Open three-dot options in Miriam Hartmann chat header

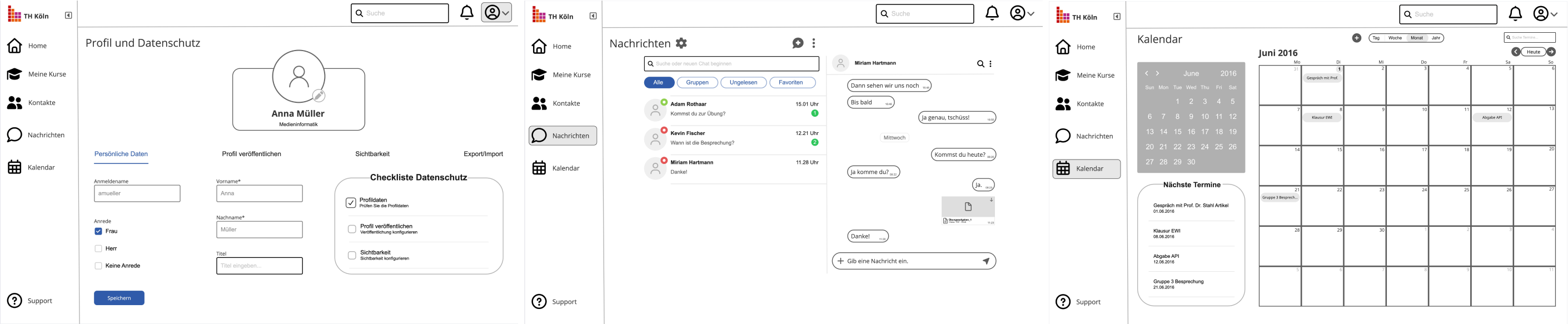[x=990, y=64]
